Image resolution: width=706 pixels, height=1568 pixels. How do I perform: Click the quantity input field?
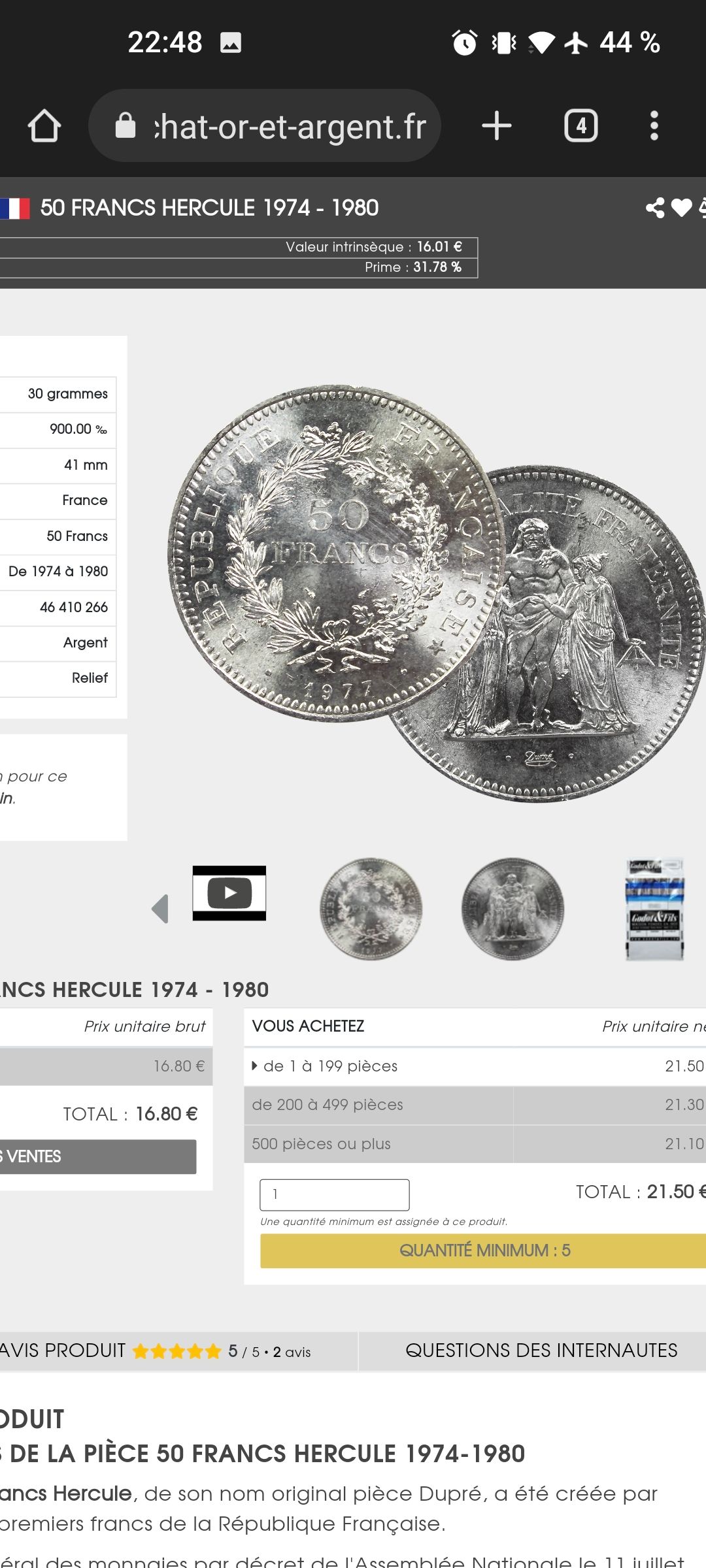coord(335,1195)
